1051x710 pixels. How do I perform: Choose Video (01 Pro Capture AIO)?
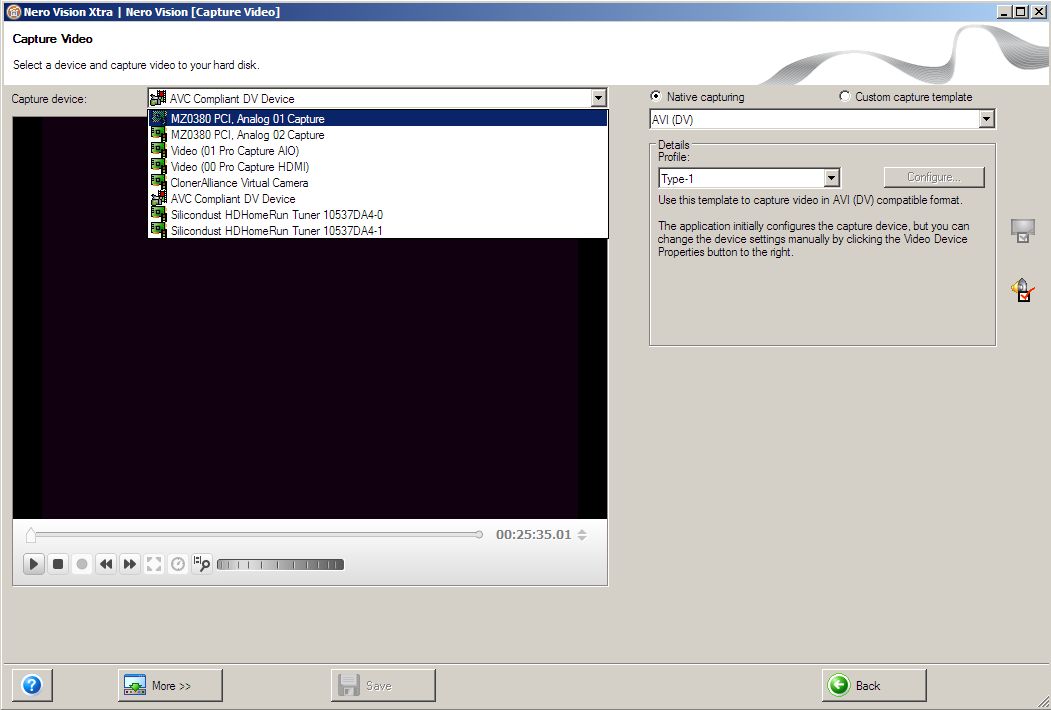tap(378, 151)
